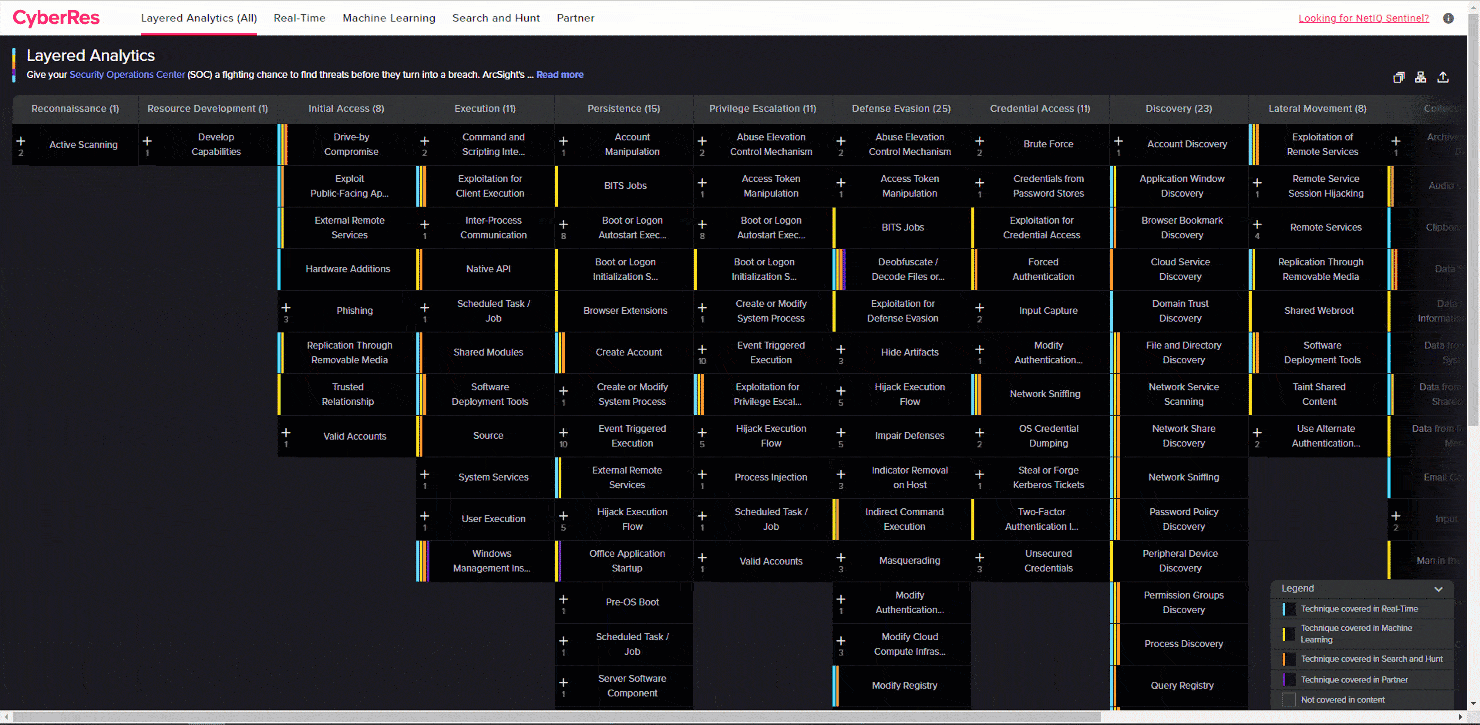Click the export upload icon
1480x725 pixels.
coord(1443,78)
